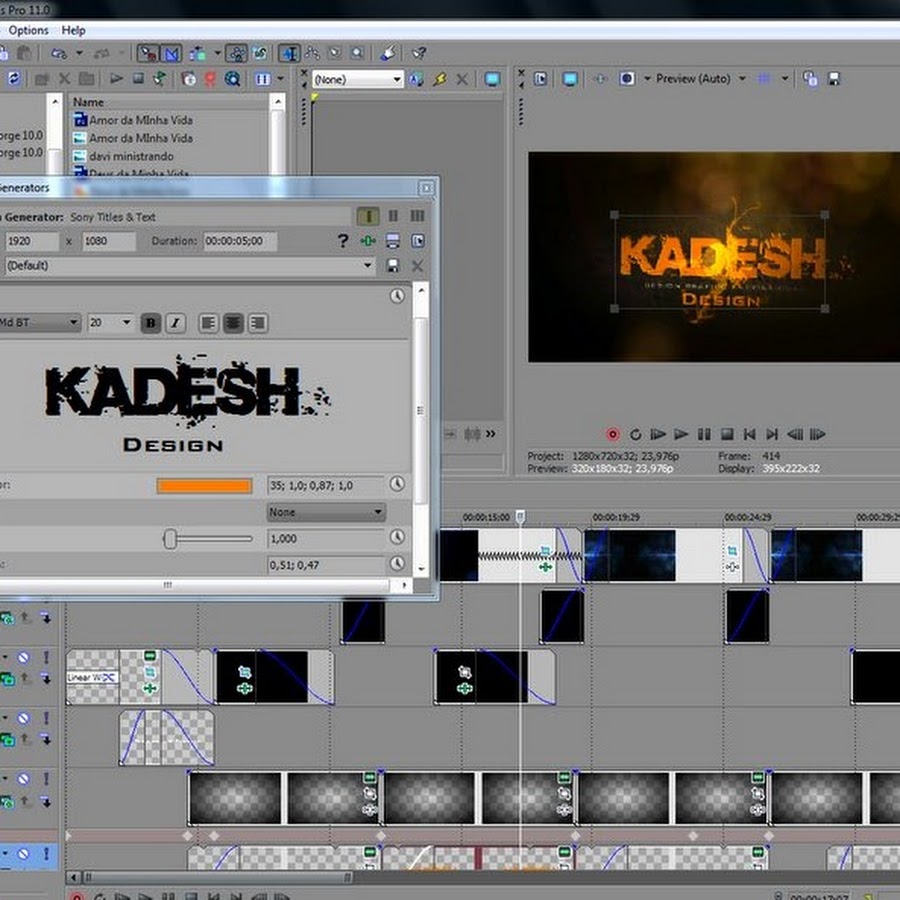Pause playback in video preview
Viewport: 900px width, 900px height.
tap(704, 435)
